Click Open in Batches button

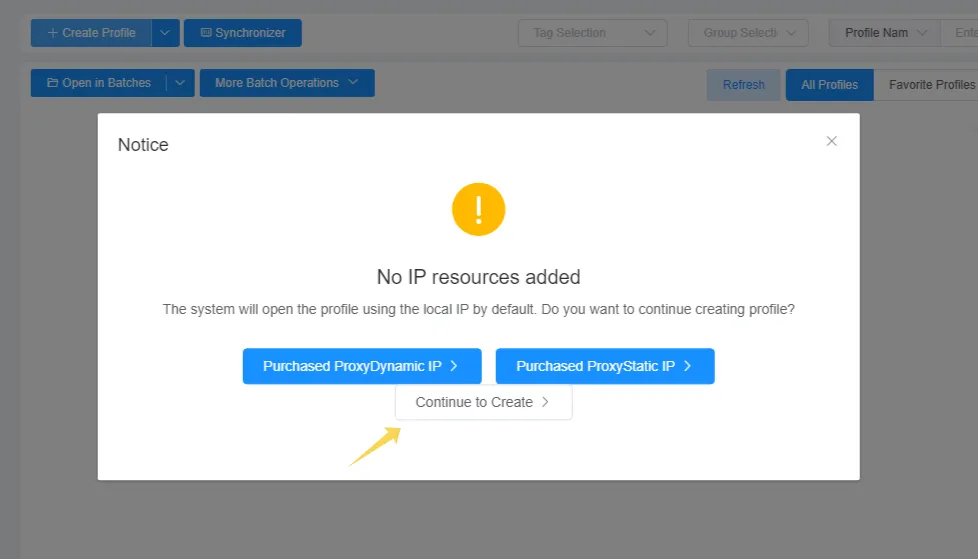click(x=99, y=83)
